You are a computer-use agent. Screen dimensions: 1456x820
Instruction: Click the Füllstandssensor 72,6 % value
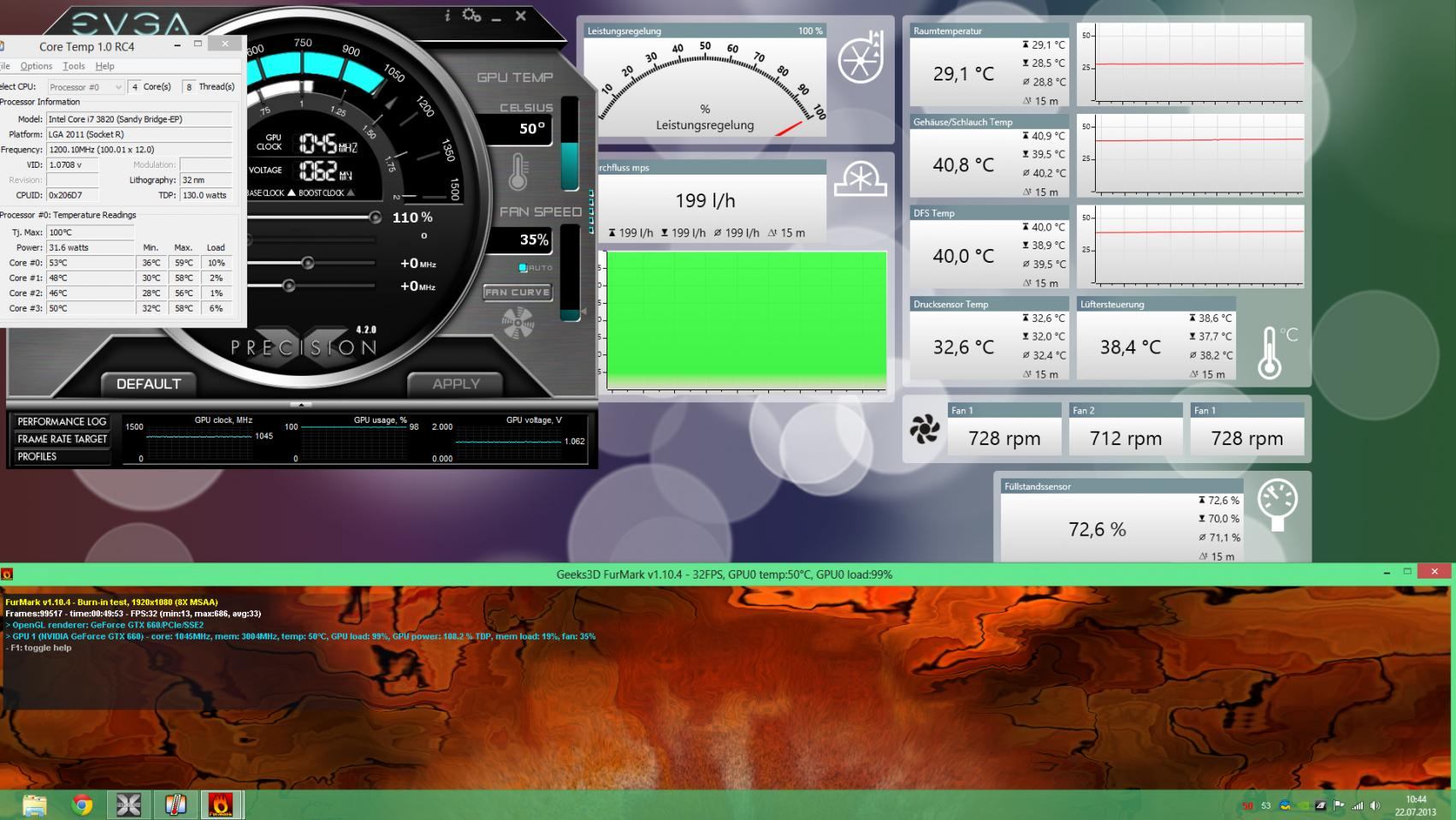tap(1097, 529)
